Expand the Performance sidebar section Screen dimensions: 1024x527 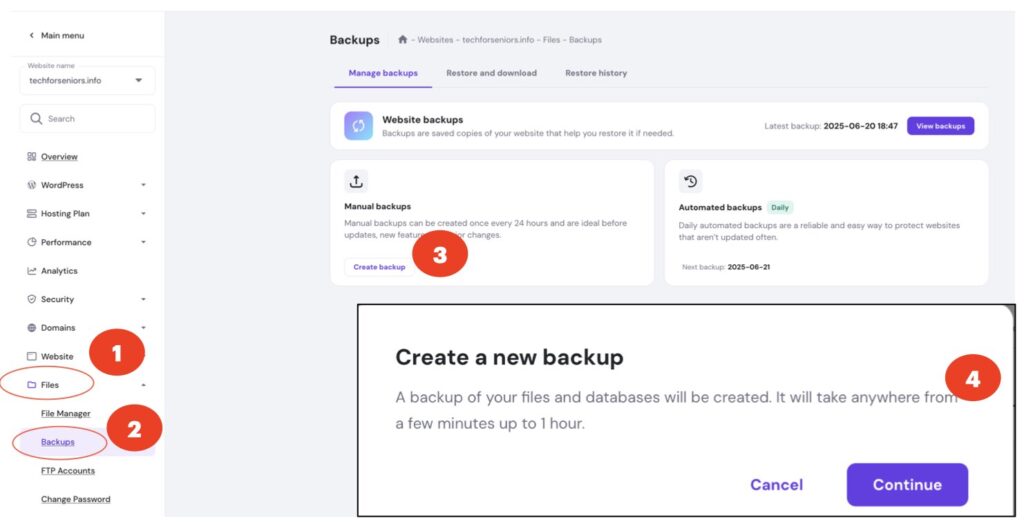click(x=143, y=242)
